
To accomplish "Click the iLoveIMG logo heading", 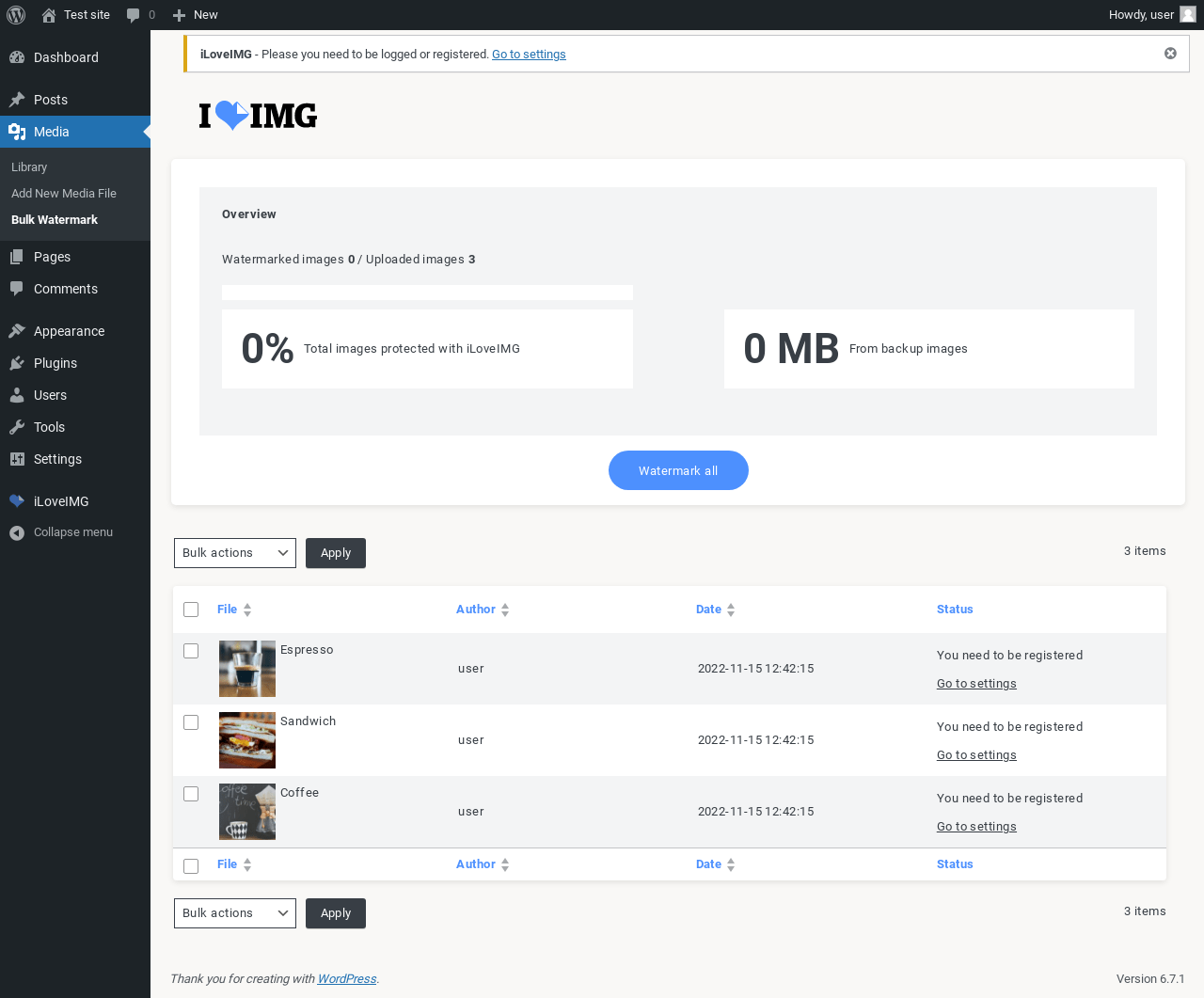I will 258,116.
